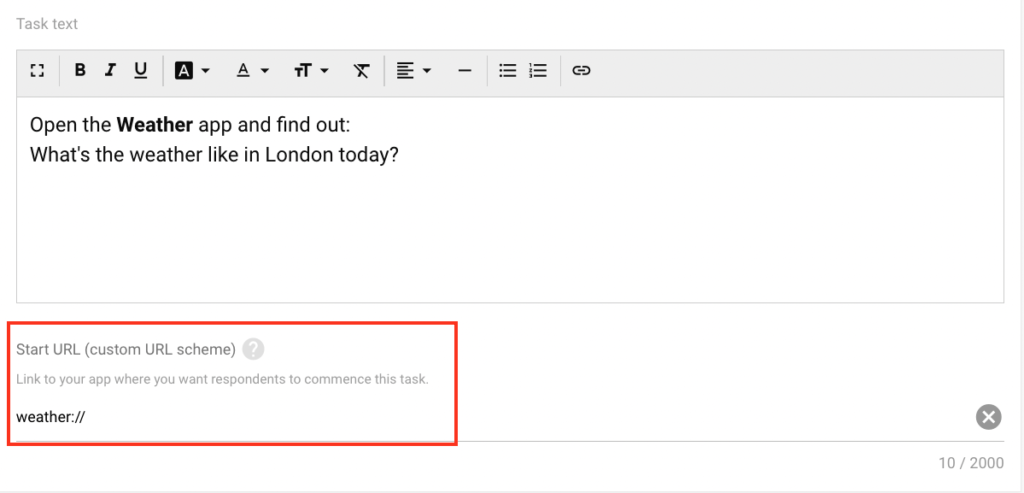The image size is (1024, 493).
Task: Apply italic formatting
Action: tap(110, 71)
